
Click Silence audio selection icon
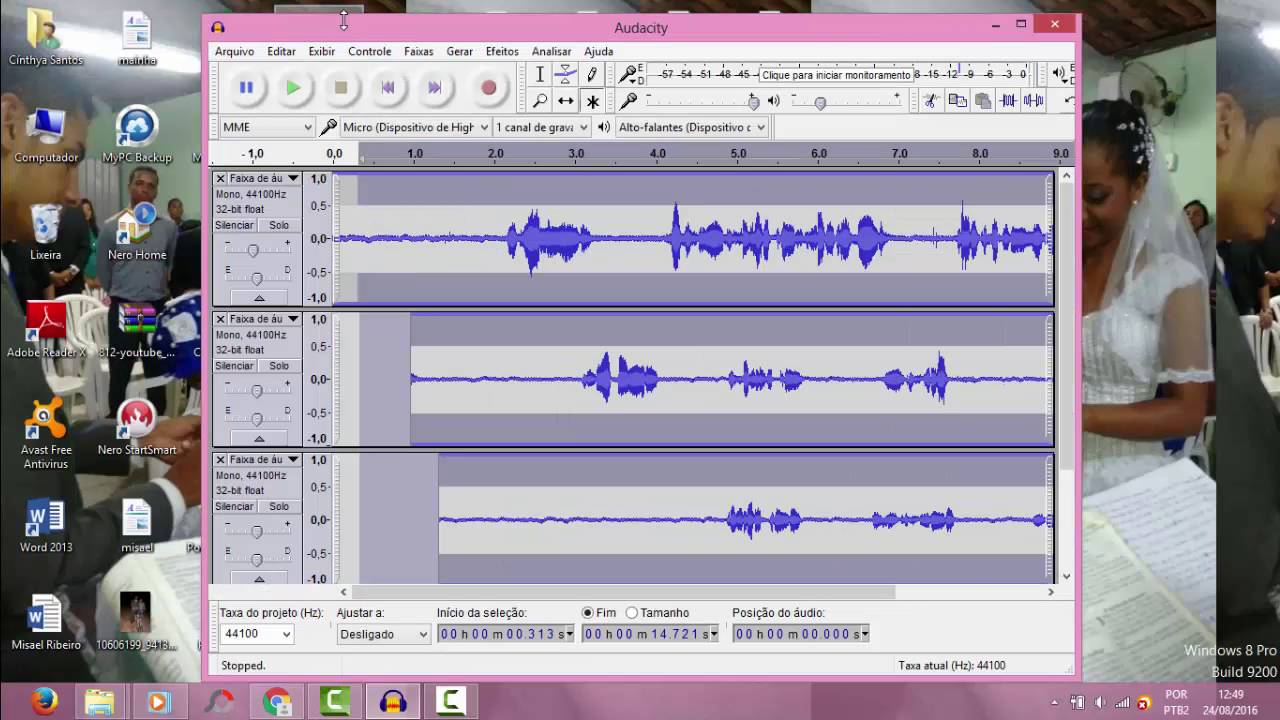tap(1033, 101)
